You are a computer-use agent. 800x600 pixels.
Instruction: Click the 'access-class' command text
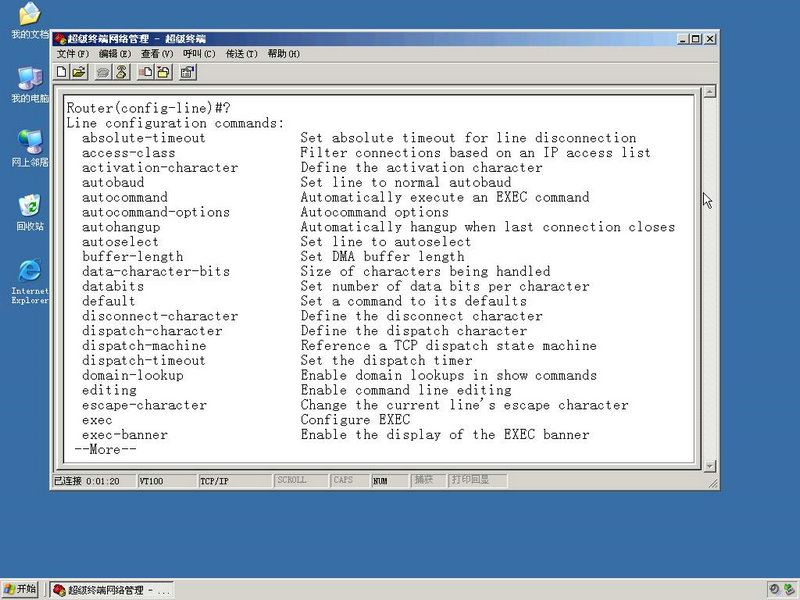129,153
